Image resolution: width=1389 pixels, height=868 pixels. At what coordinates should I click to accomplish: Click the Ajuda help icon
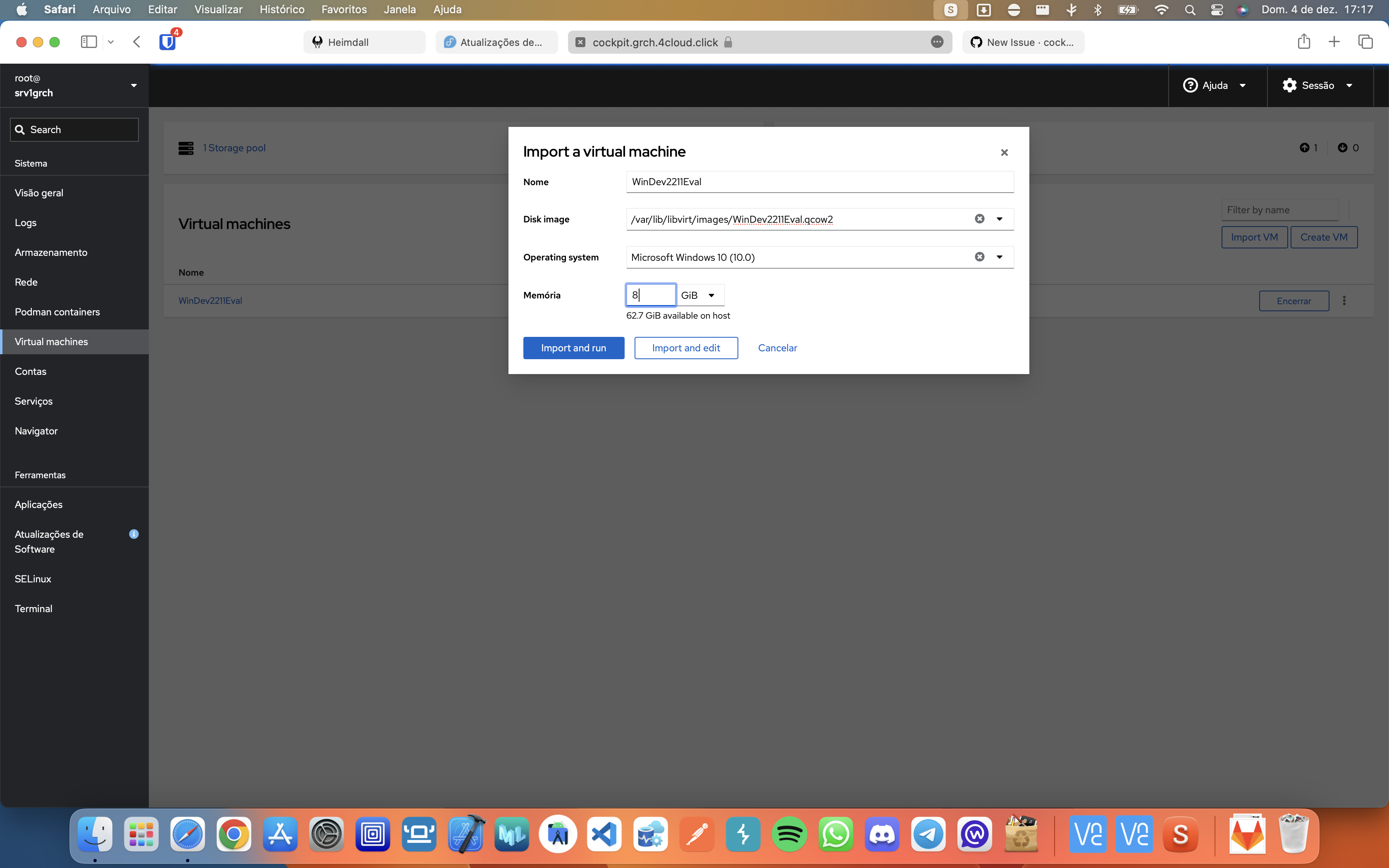[1191, 86]
